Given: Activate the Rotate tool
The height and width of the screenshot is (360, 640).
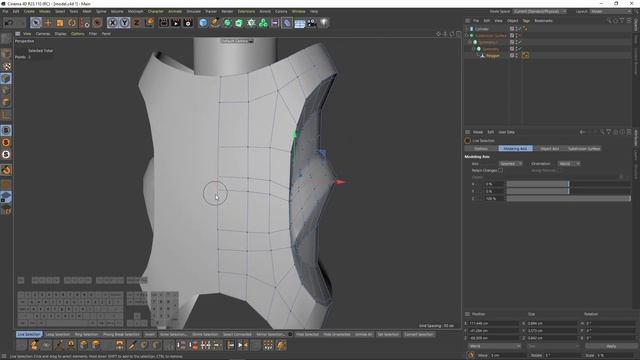Looking at the screenshot, I should point(72,23).
